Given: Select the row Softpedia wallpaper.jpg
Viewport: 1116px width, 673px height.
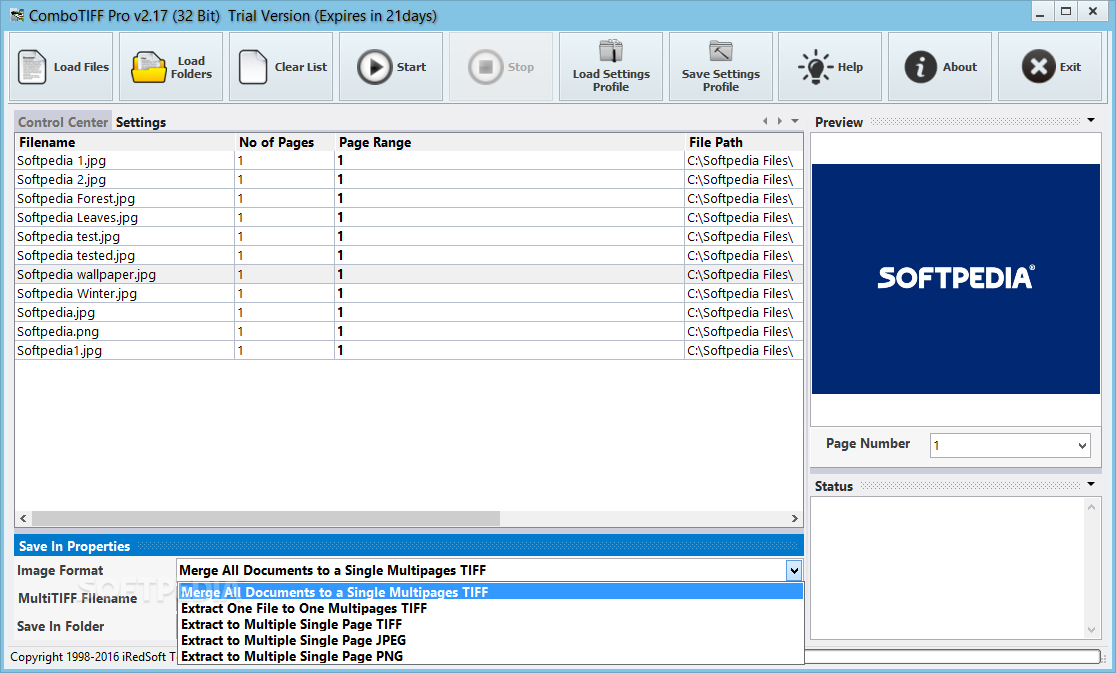Looking at the screenshot, I should (x=409, y=274).
